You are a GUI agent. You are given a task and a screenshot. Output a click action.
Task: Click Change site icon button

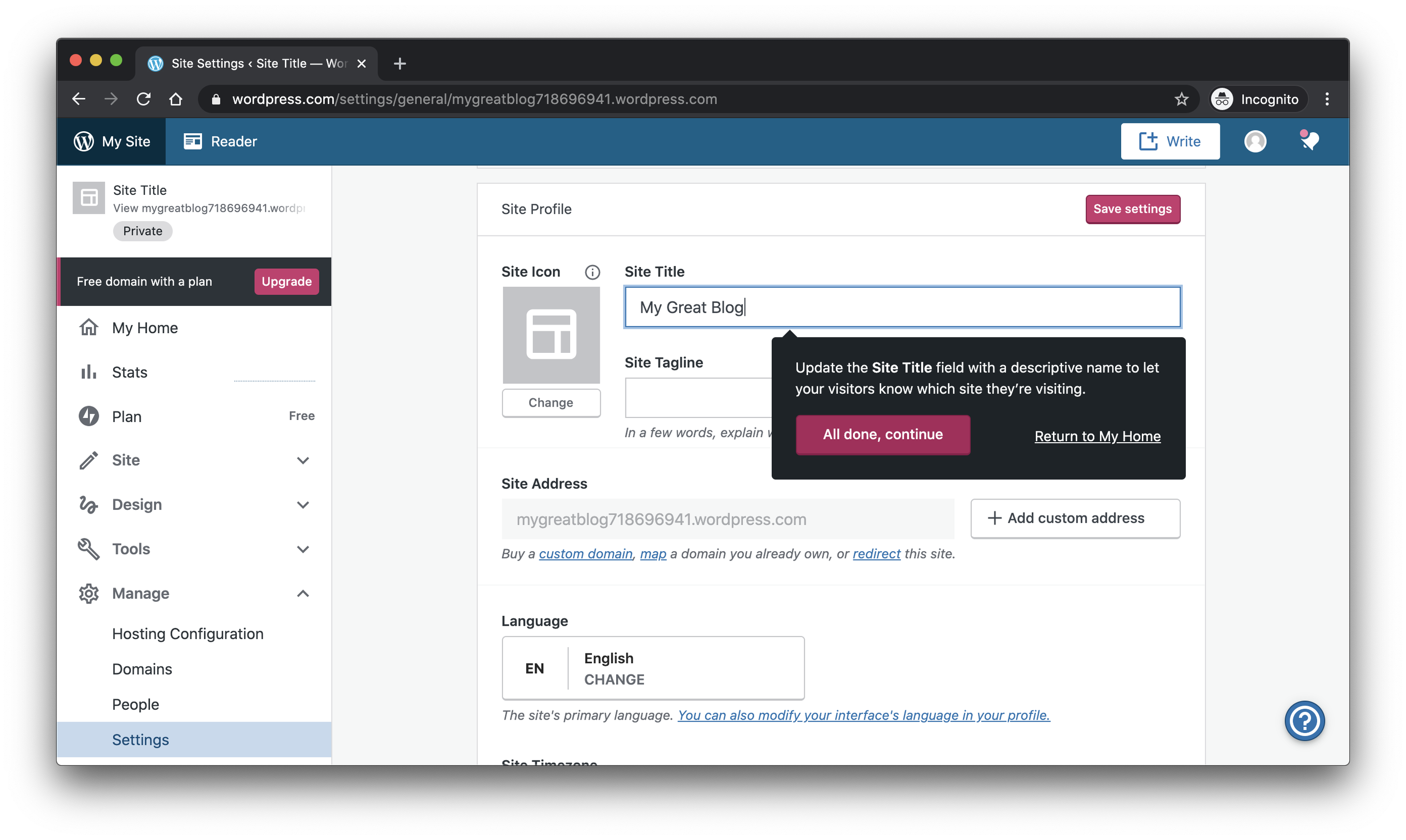[x=551, y=402]
